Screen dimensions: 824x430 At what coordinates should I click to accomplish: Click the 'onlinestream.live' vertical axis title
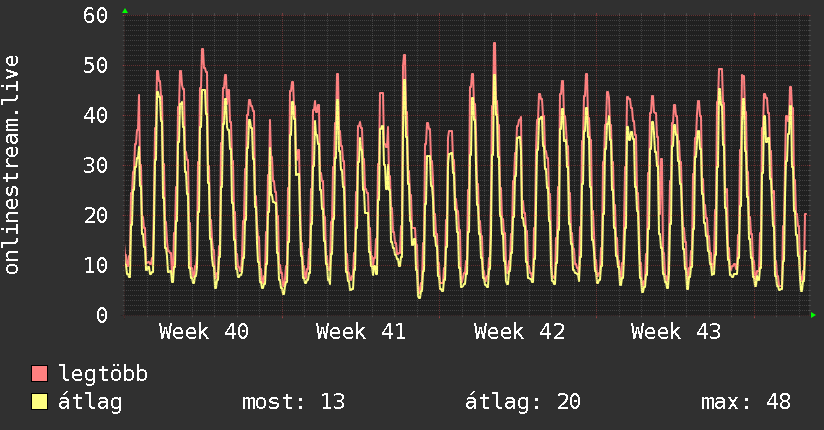tap(11, 165)
